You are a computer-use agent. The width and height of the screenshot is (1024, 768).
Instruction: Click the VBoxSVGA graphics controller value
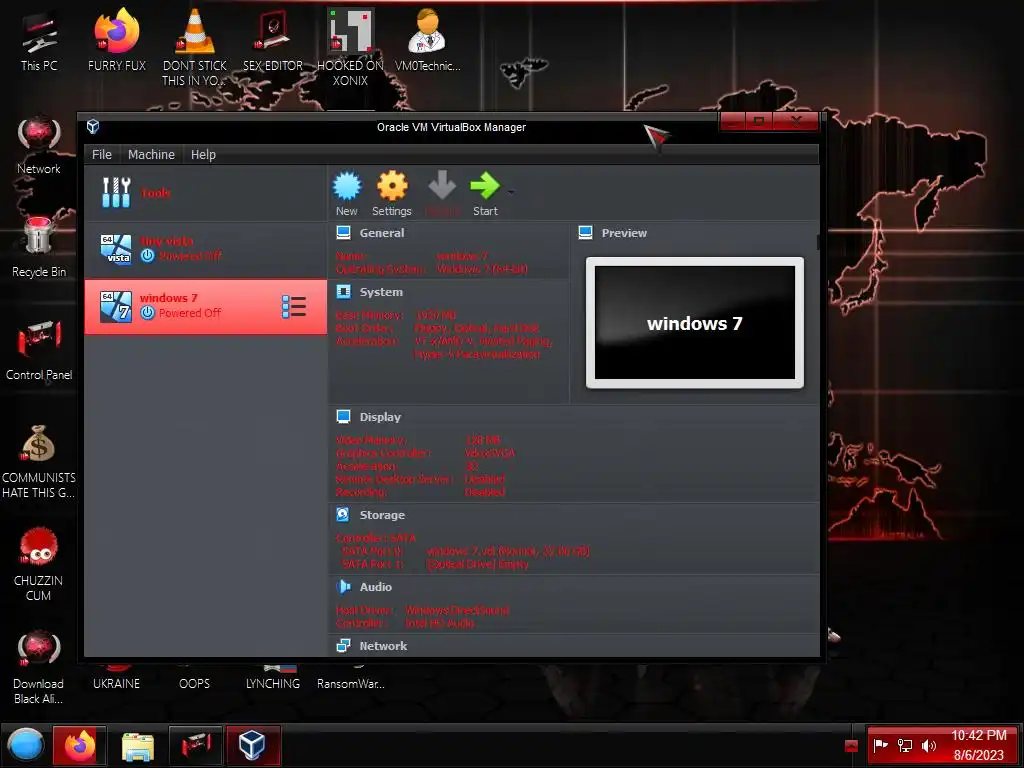(489, 453)
